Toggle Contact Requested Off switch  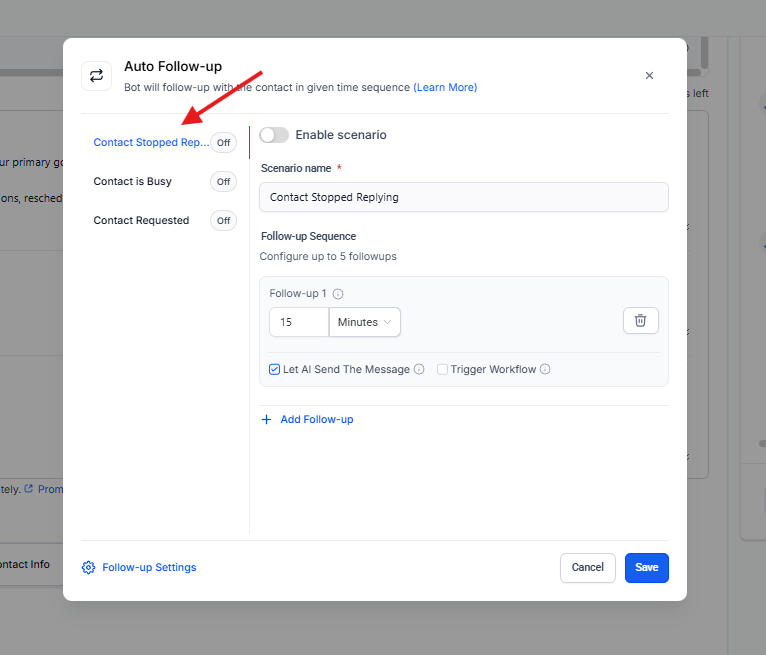click(223, 221)
